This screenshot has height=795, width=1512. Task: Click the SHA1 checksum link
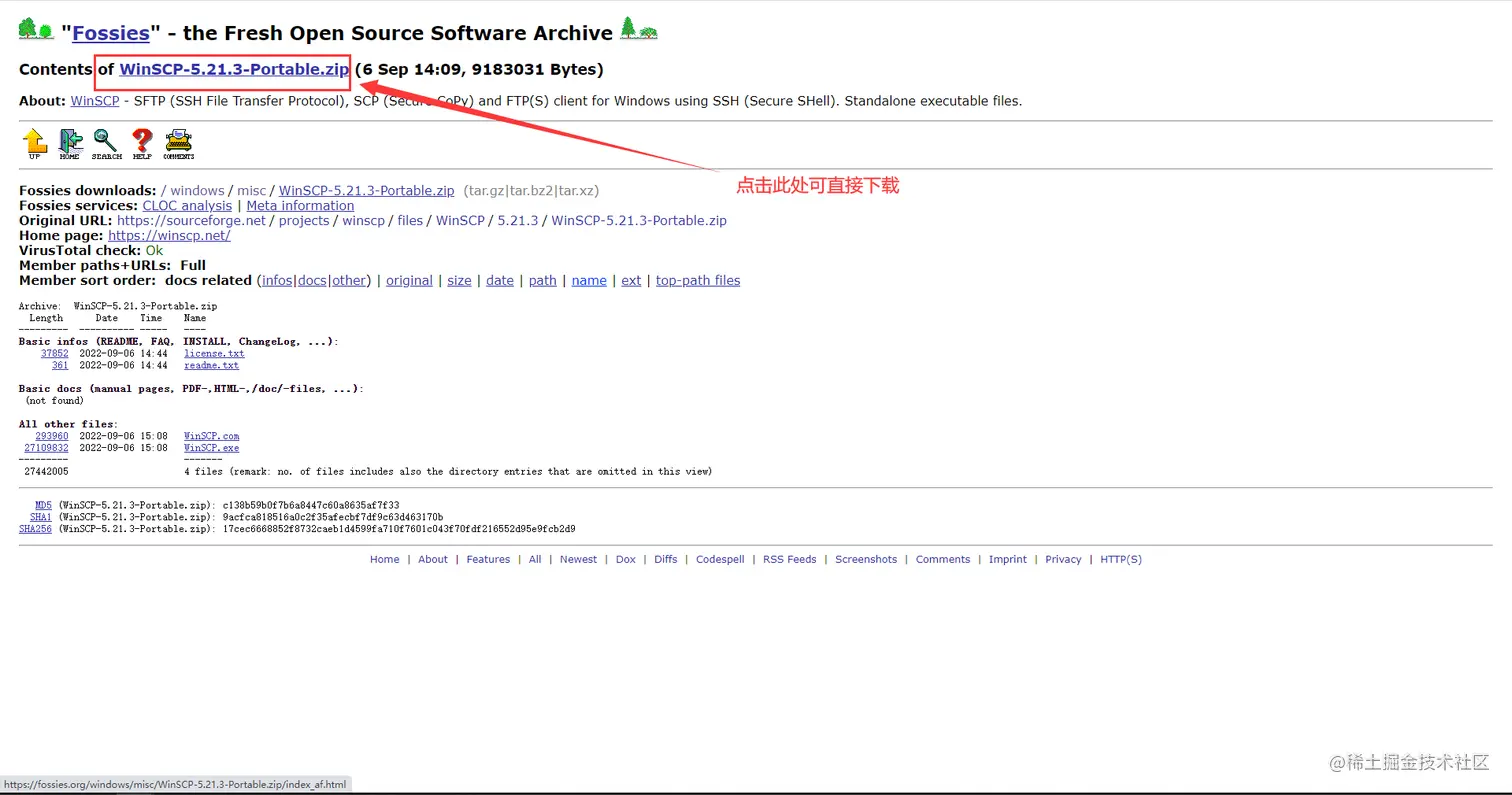point(41,518)
